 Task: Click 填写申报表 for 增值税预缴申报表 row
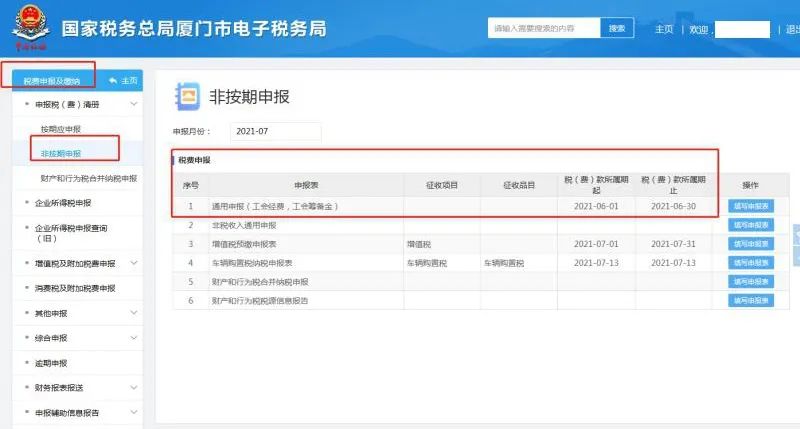click(x=751, y=244)
